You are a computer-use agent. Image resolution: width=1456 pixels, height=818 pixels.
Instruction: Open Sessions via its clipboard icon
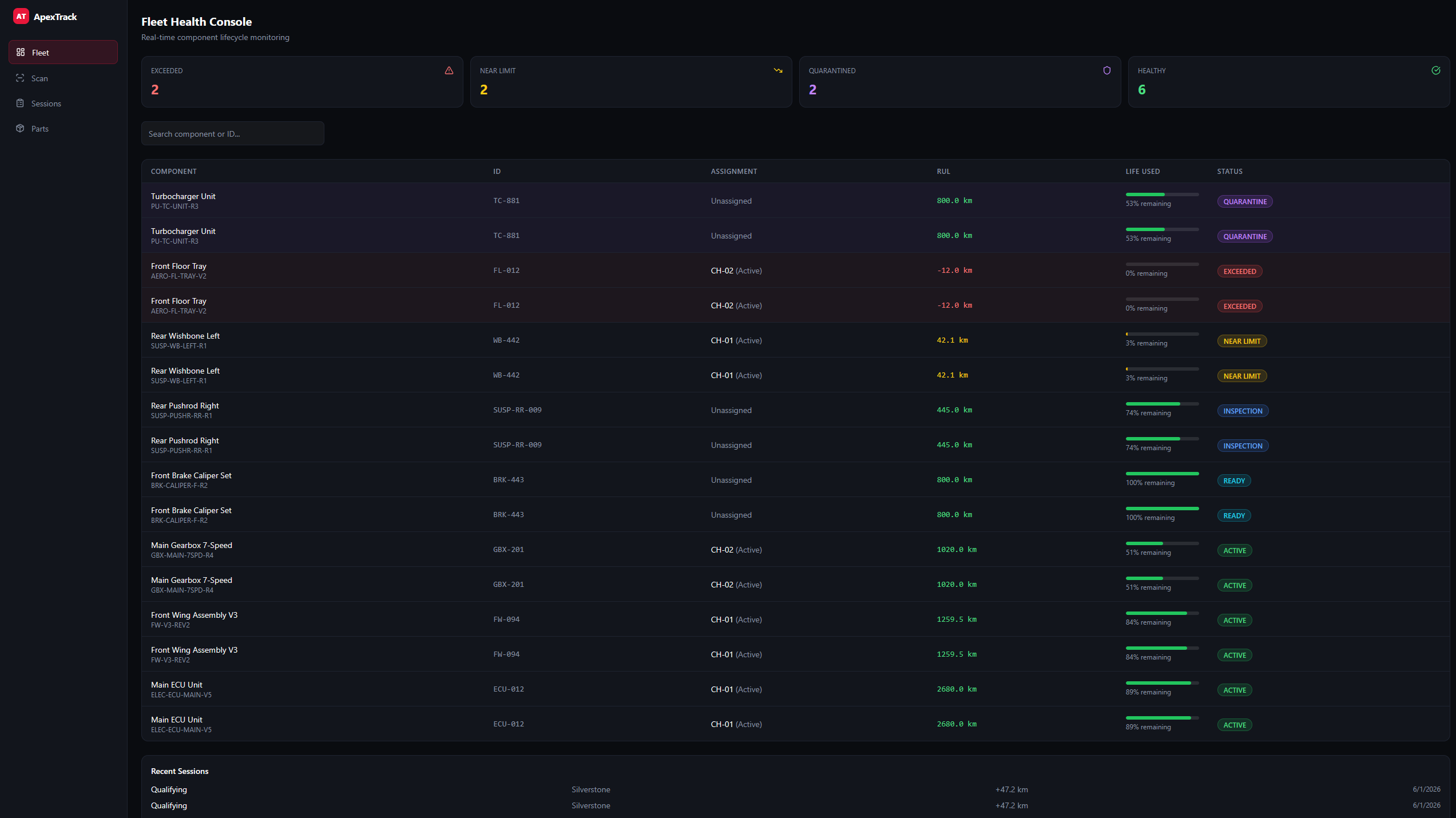point(20,103)
